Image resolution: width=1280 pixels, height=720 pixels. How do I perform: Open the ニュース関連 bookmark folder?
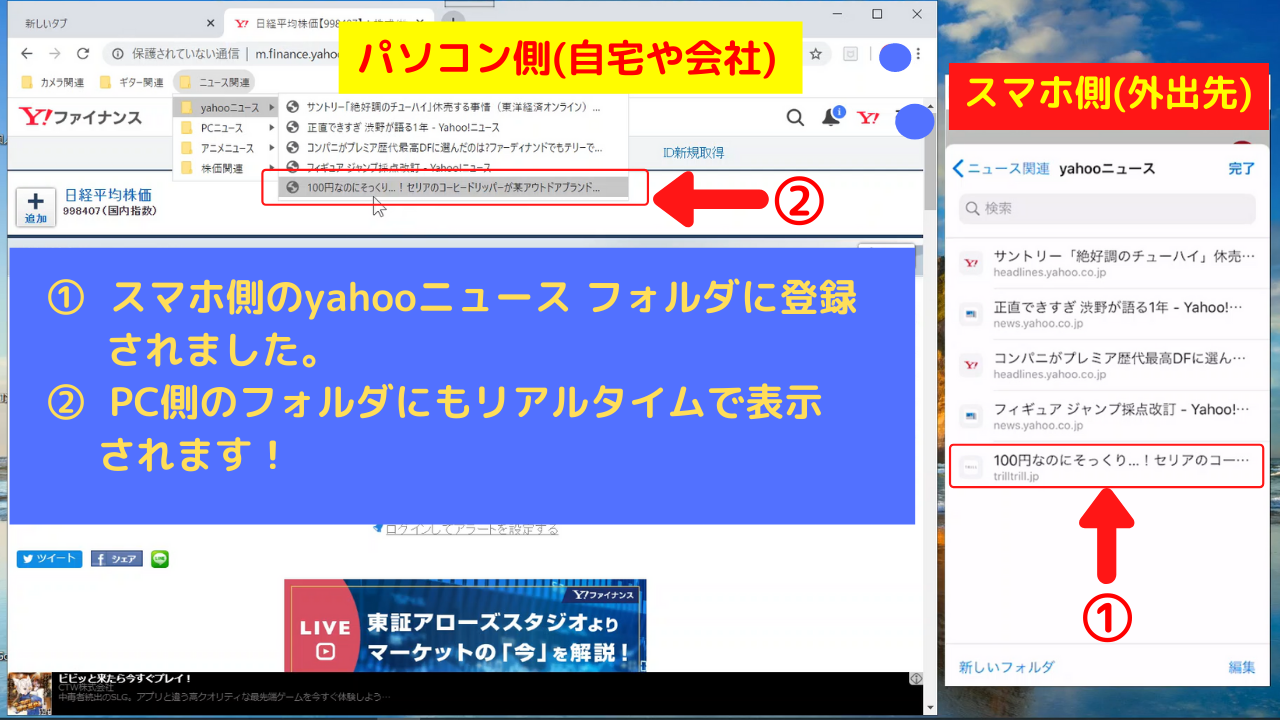[x=214, y=82]
